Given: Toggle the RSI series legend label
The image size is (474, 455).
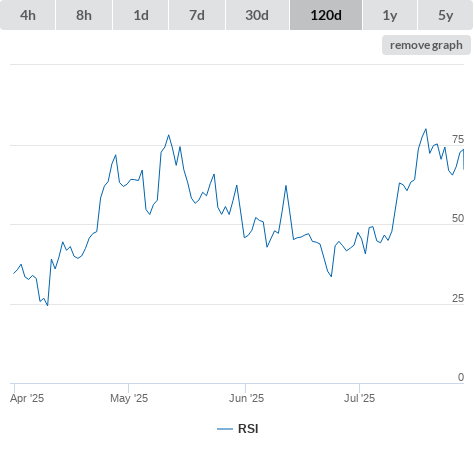Looking at the screenshot, I should (248, 429).
